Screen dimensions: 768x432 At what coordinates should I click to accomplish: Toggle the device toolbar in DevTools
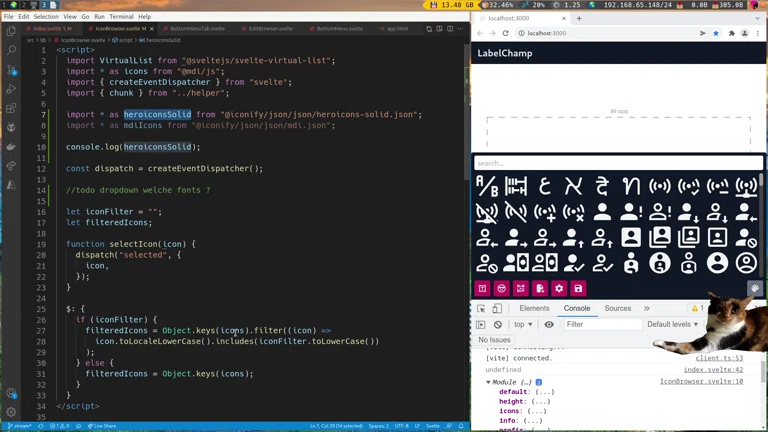point(497,309)
